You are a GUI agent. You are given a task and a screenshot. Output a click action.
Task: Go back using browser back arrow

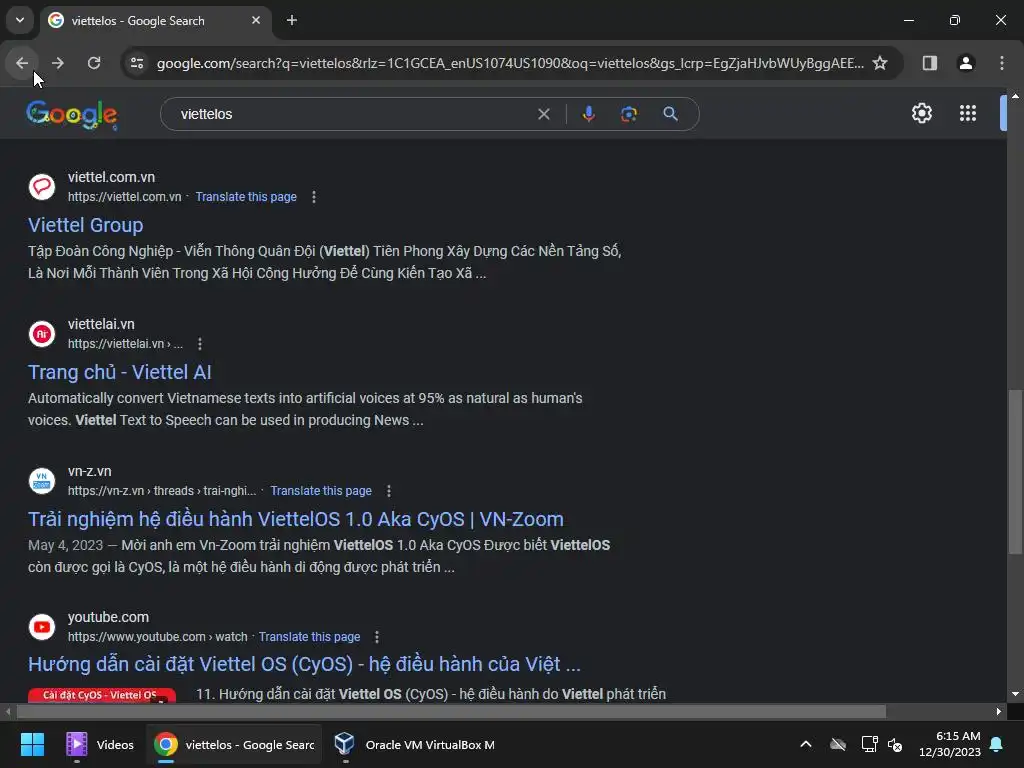pyautogui.click(x=22, y=63)
